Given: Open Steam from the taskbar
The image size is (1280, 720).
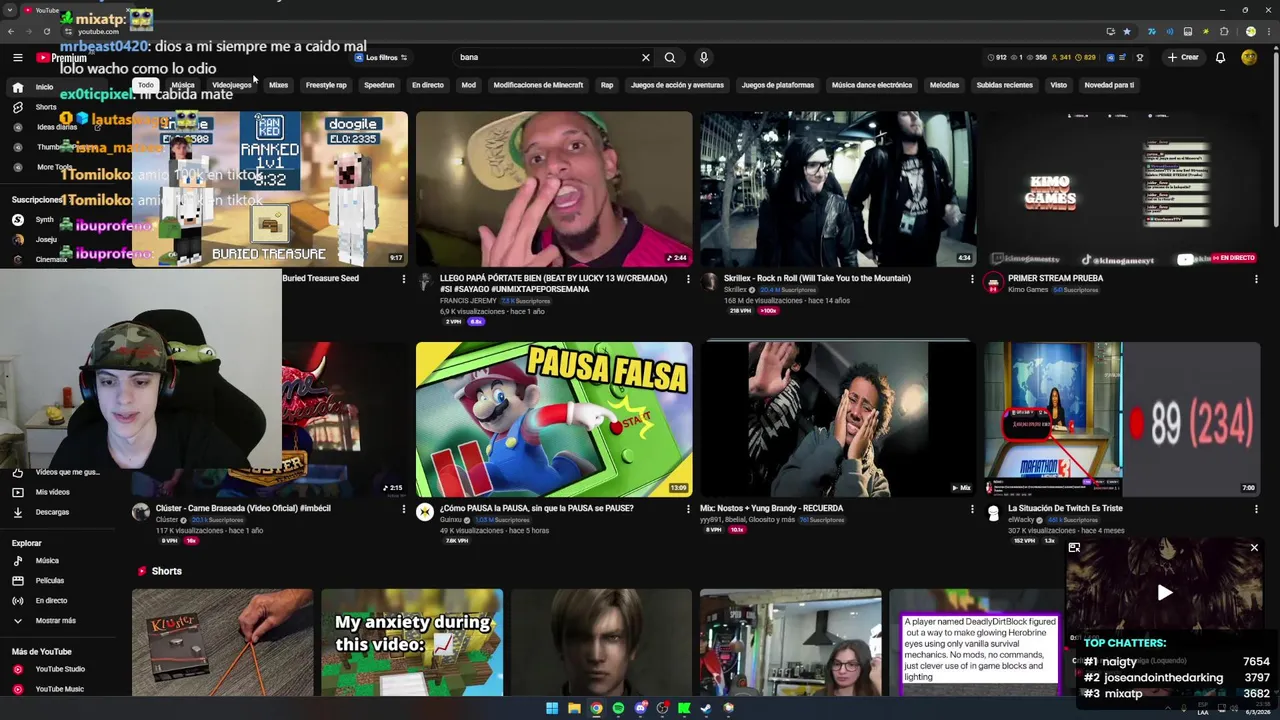Looking at the screenshot, I should 706,708.
